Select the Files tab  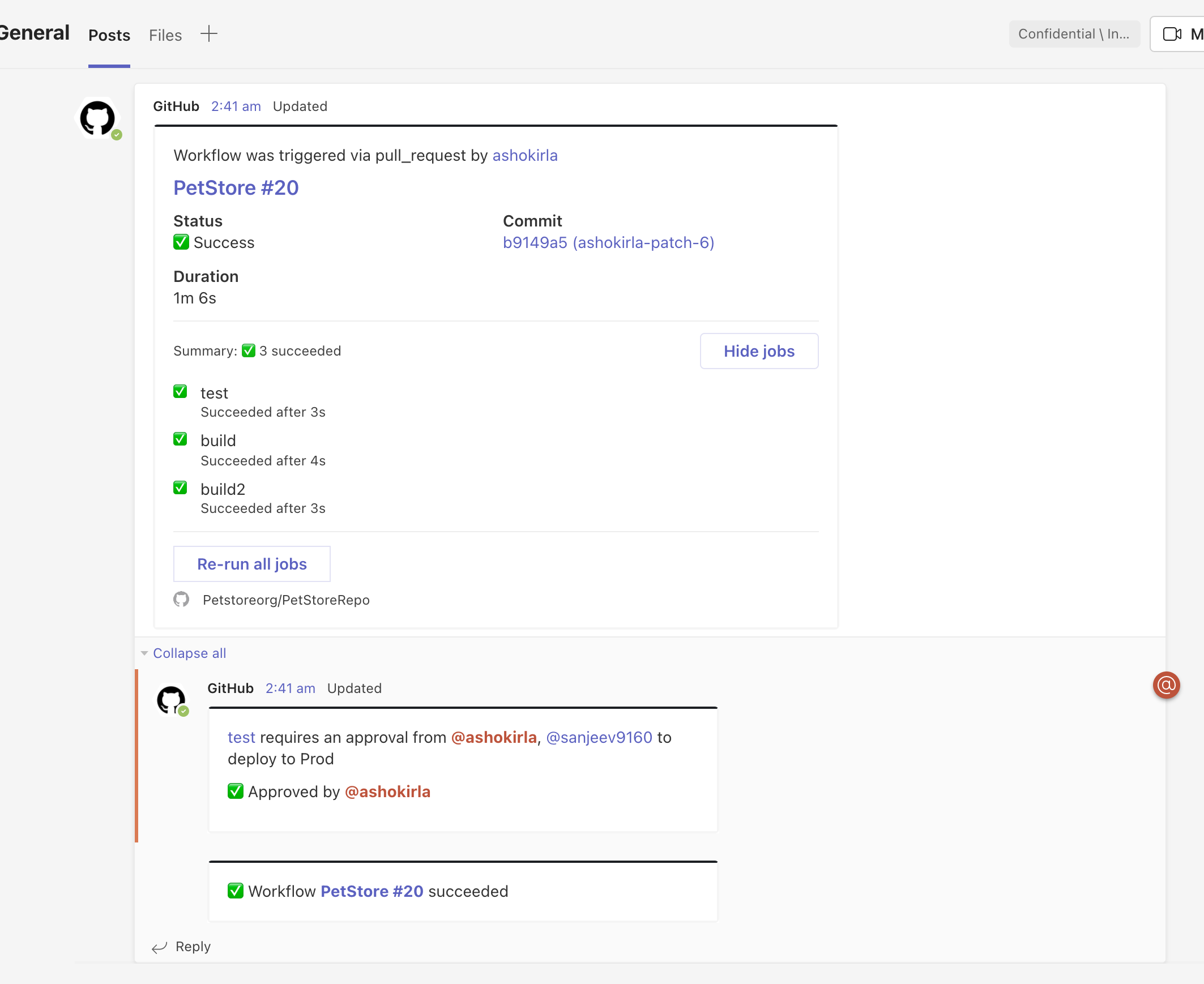[166, 34]
